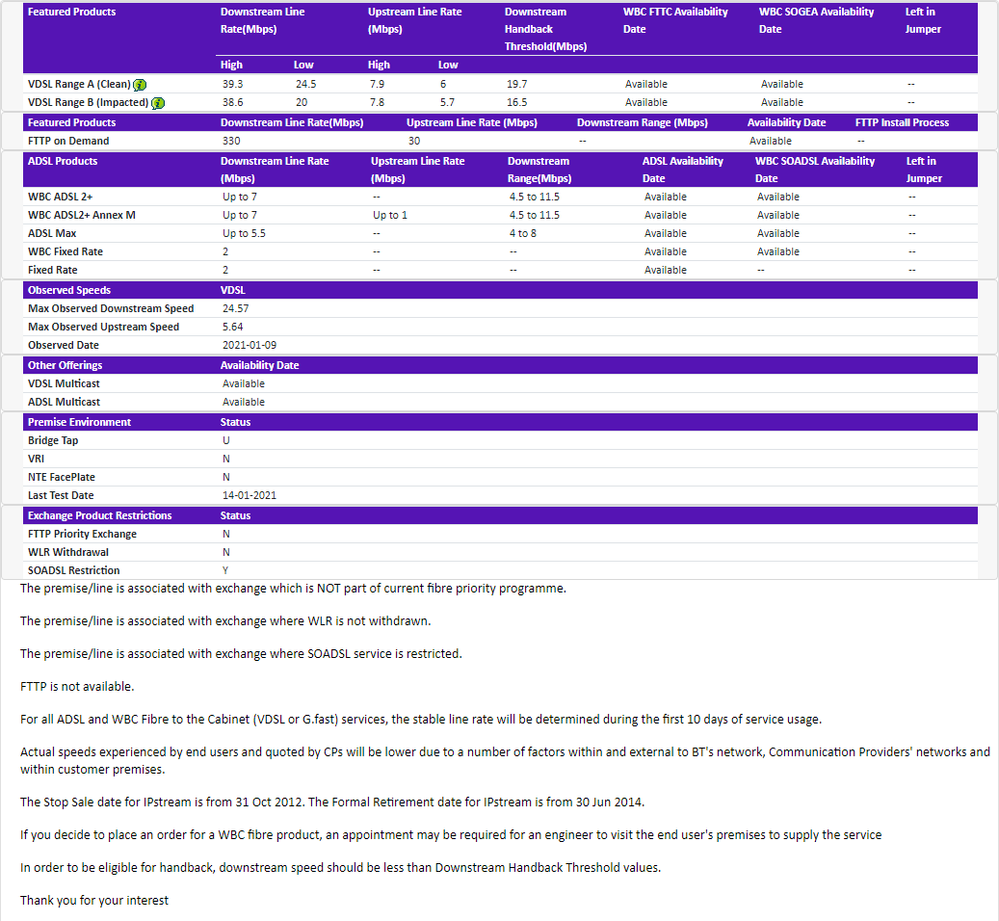Viewport: 999px width, 921px height.
Task: Click the FTTP Install Process column header
Action: click(x=901, y=123)
